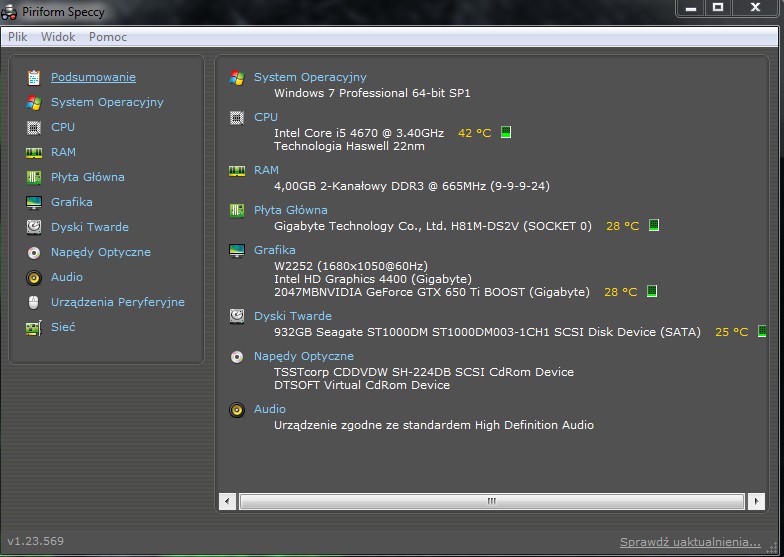
Task: Click version number v1.23.569
Action: coord(36,541)
